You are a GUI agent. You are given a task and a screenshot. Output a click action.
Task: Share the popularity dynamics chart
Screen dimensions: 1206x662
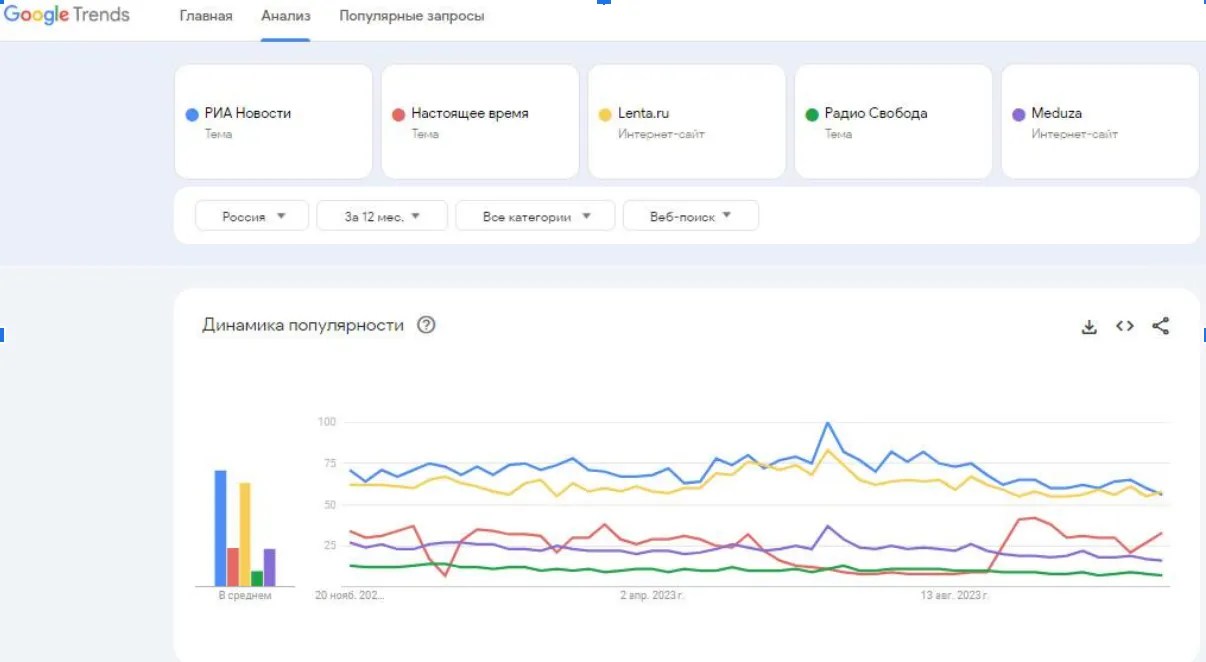click(1160, 326)
